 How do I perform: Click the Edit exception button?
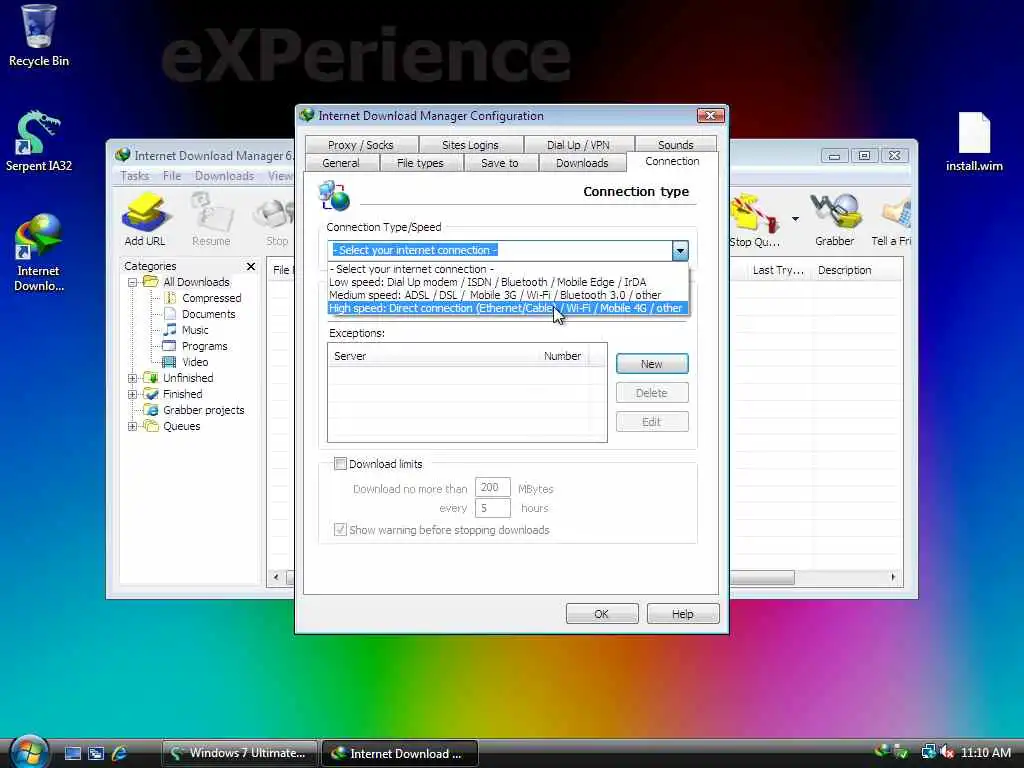652,422
